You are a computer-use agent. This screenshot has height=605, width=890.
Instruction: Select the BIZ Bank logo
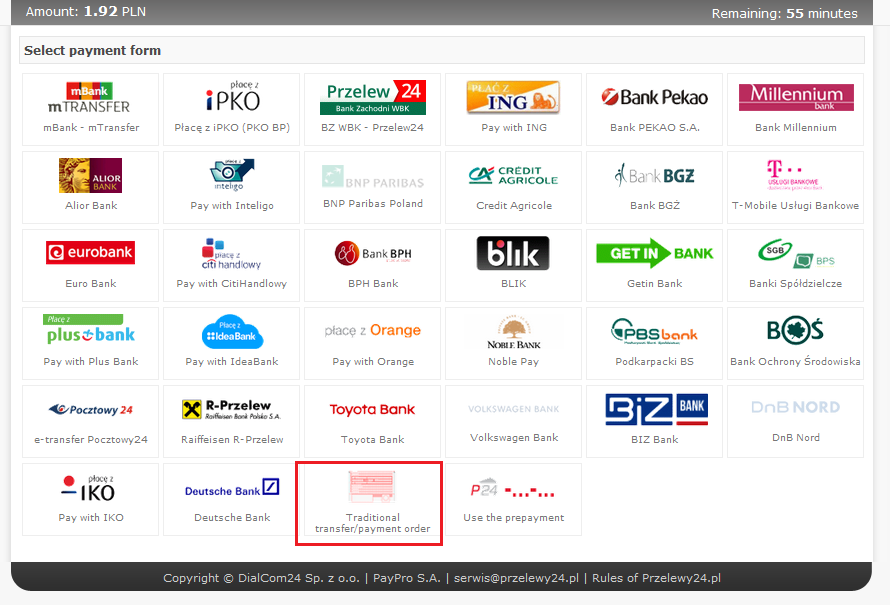[x=657, y=410]
